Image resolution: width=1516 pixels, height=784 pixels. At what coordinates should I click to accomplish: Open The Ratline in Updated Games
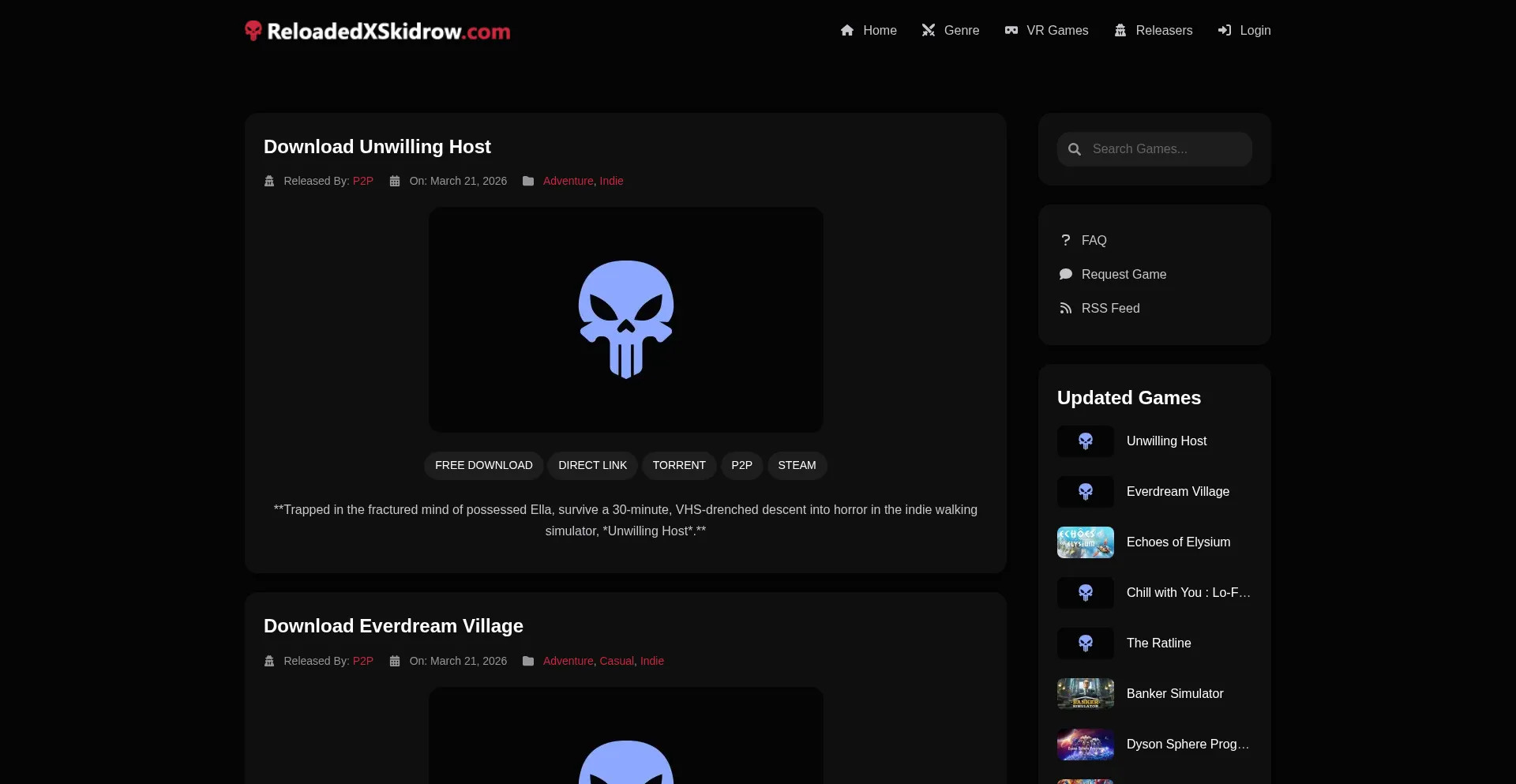pos(1158,643)
